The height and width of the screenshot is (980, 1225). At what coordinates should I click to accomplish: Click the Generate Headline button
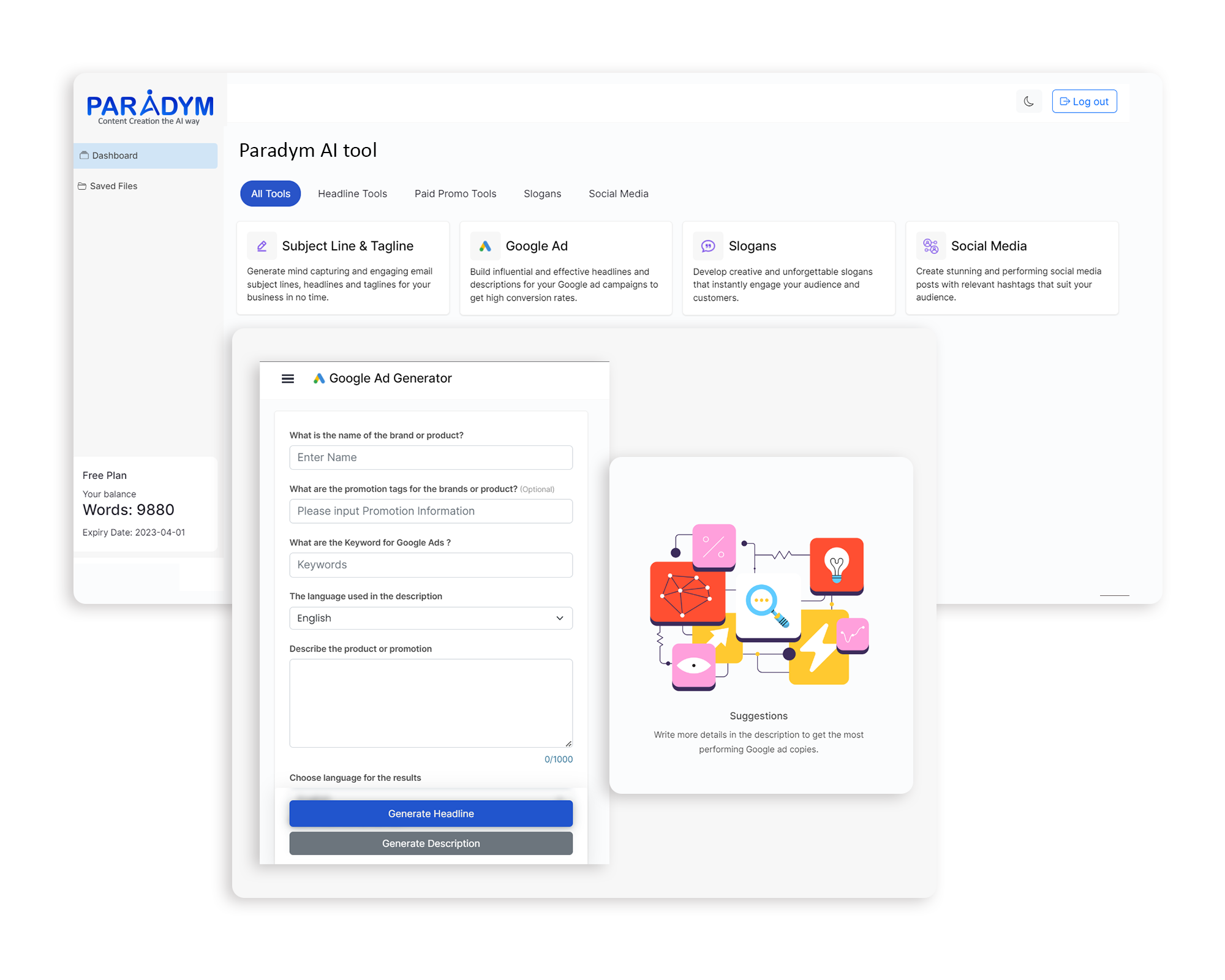pyautogui.click(x=431, y=813)
